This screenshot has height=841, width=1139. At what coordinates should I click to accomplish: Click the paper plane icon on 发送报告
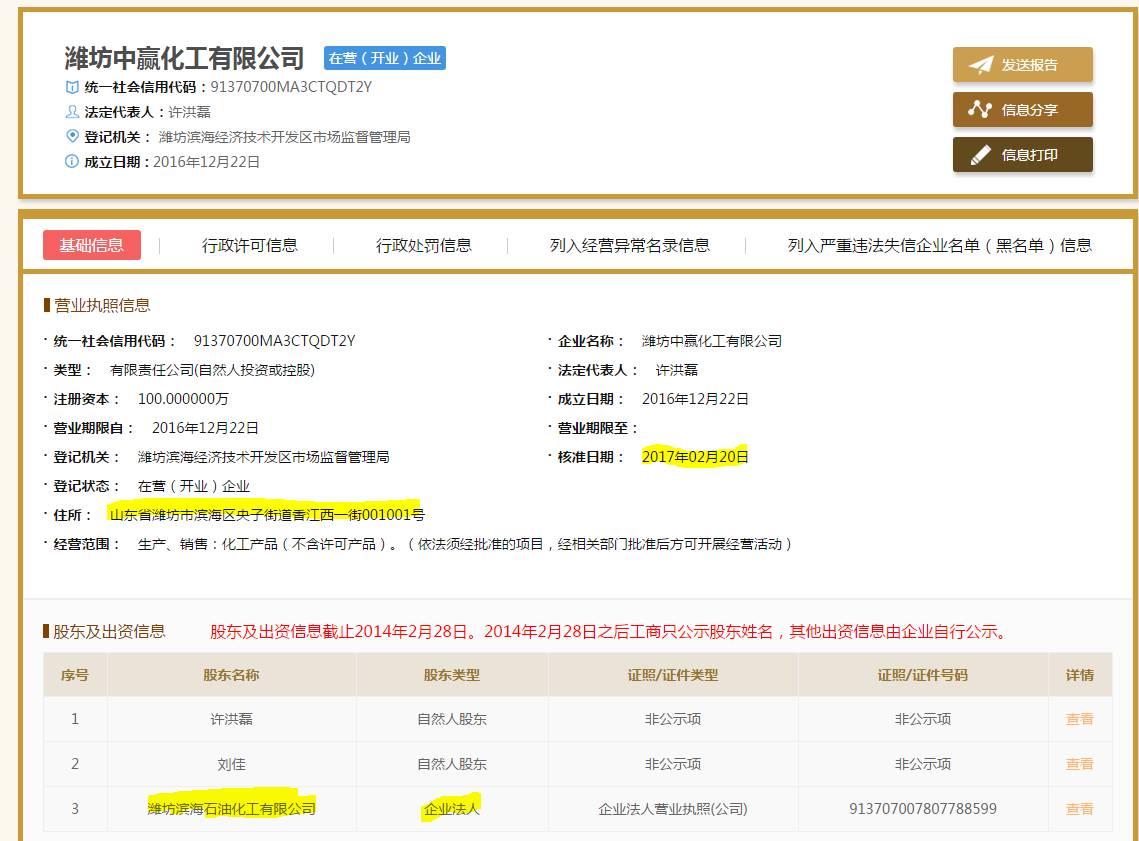tap(981, 65)
